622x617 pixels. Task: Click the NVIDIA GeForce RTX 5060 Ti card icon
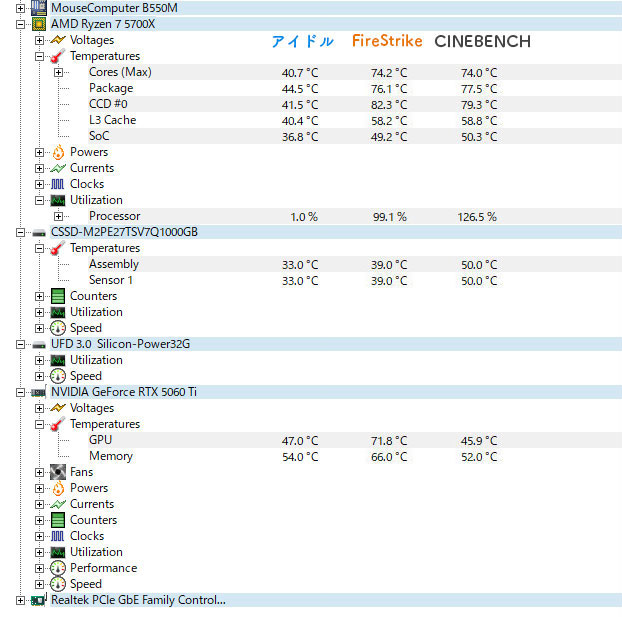(x=39, y=392)
